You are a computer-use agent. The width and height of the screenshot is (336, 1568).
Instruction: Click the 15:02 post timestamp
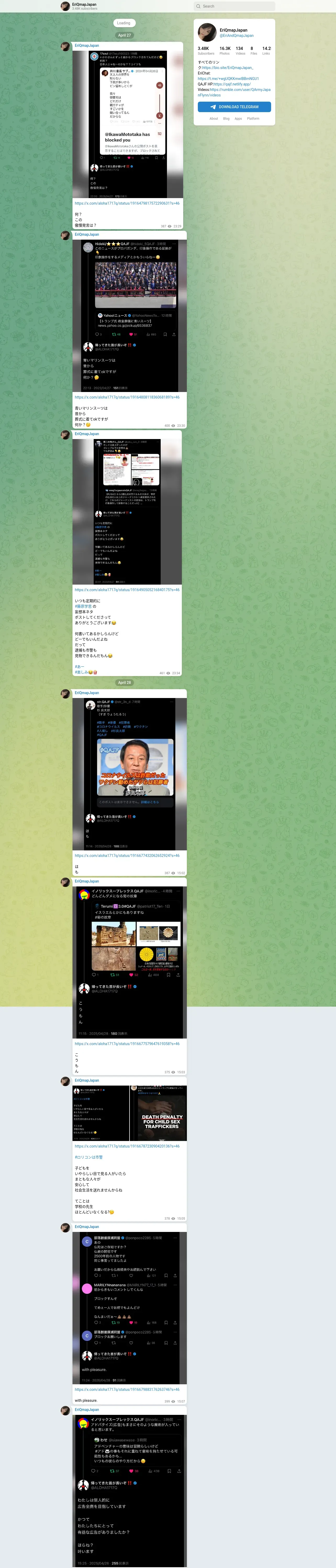181,873
